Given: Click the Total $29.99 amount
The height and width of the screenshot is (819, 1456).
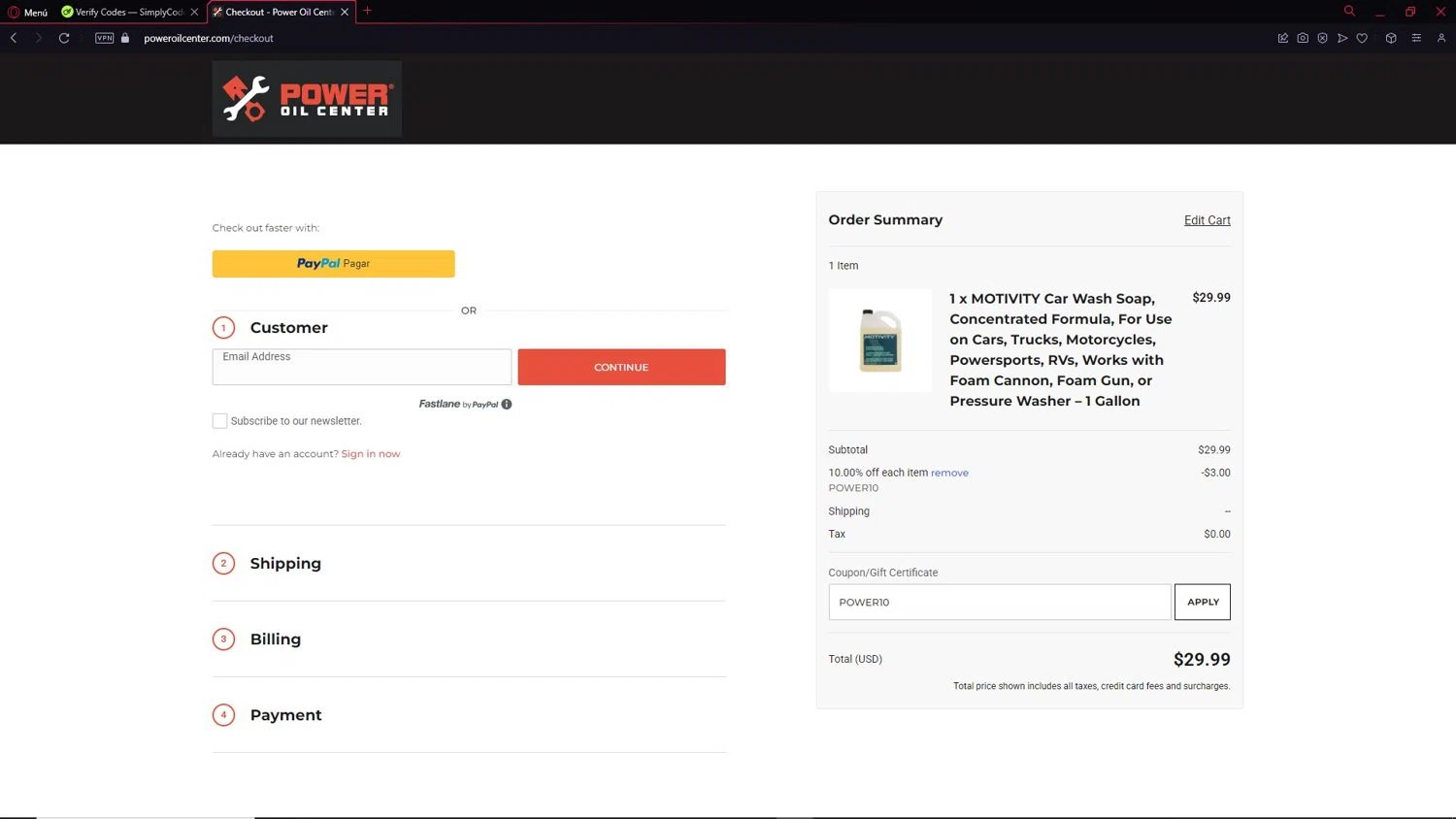Looking at the screenshot, I should 1202,659.
